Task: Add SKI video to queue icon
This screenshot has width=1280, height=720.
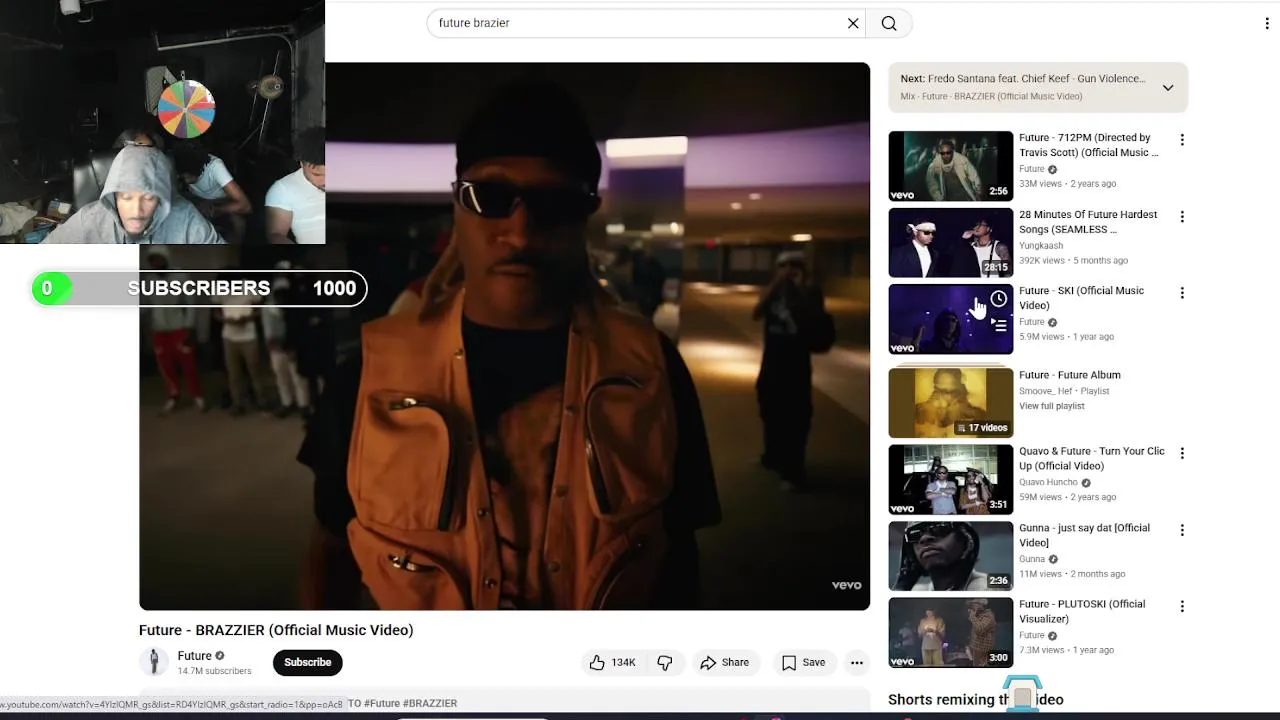Action: [x=998, y=325]
